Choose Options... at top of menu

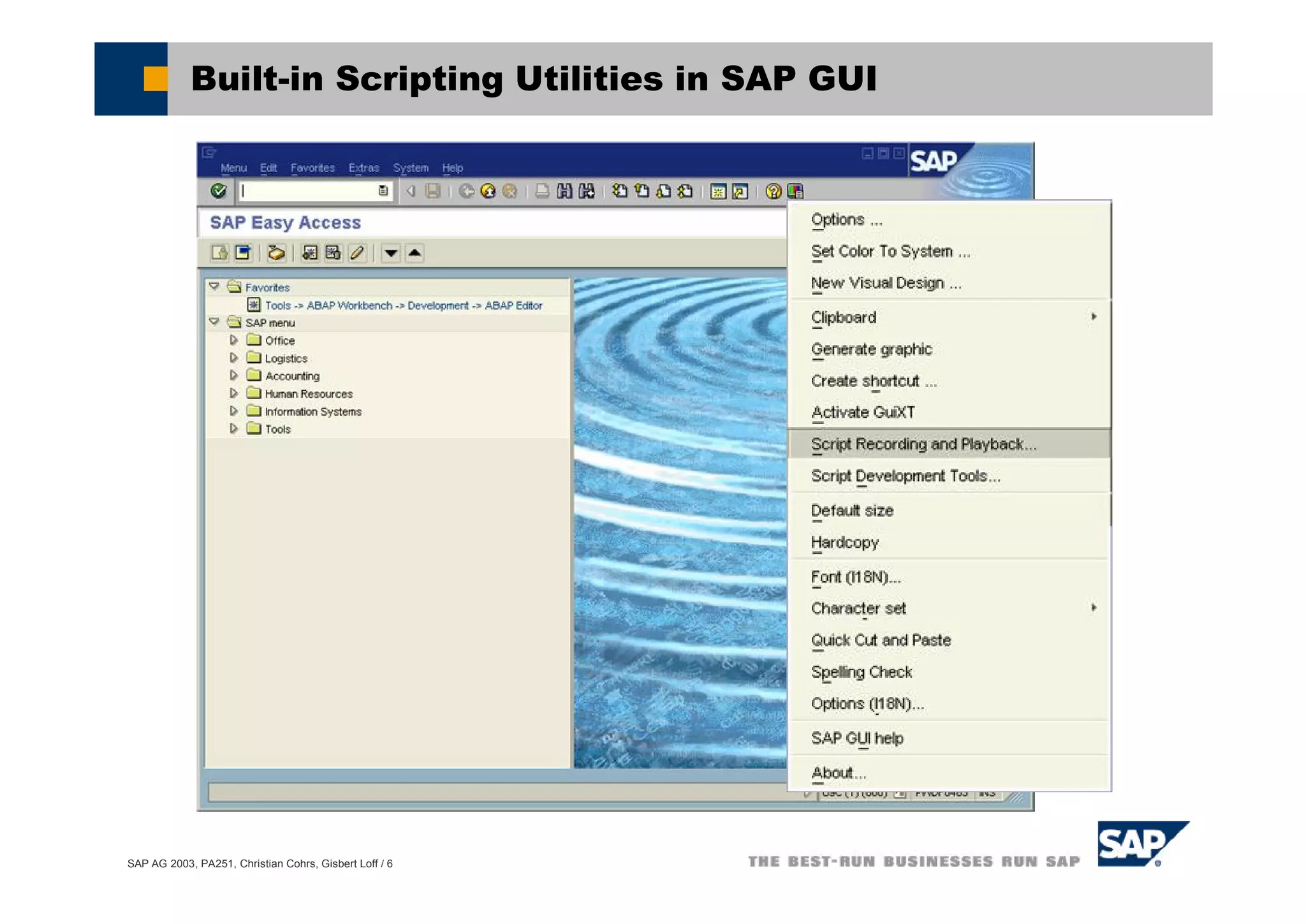coord(950,219)
